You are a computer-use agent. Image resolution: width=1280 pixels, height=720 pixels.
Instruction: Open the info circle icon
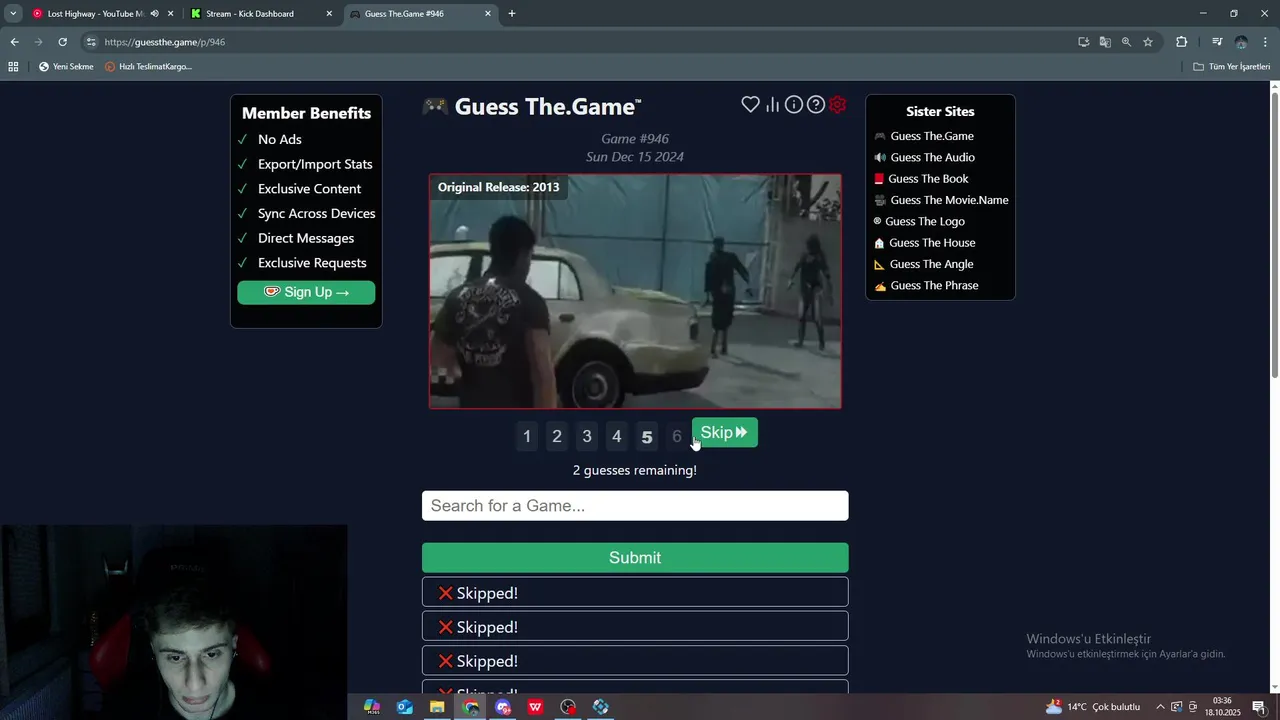pyautogui.click(x=794, y=105)
